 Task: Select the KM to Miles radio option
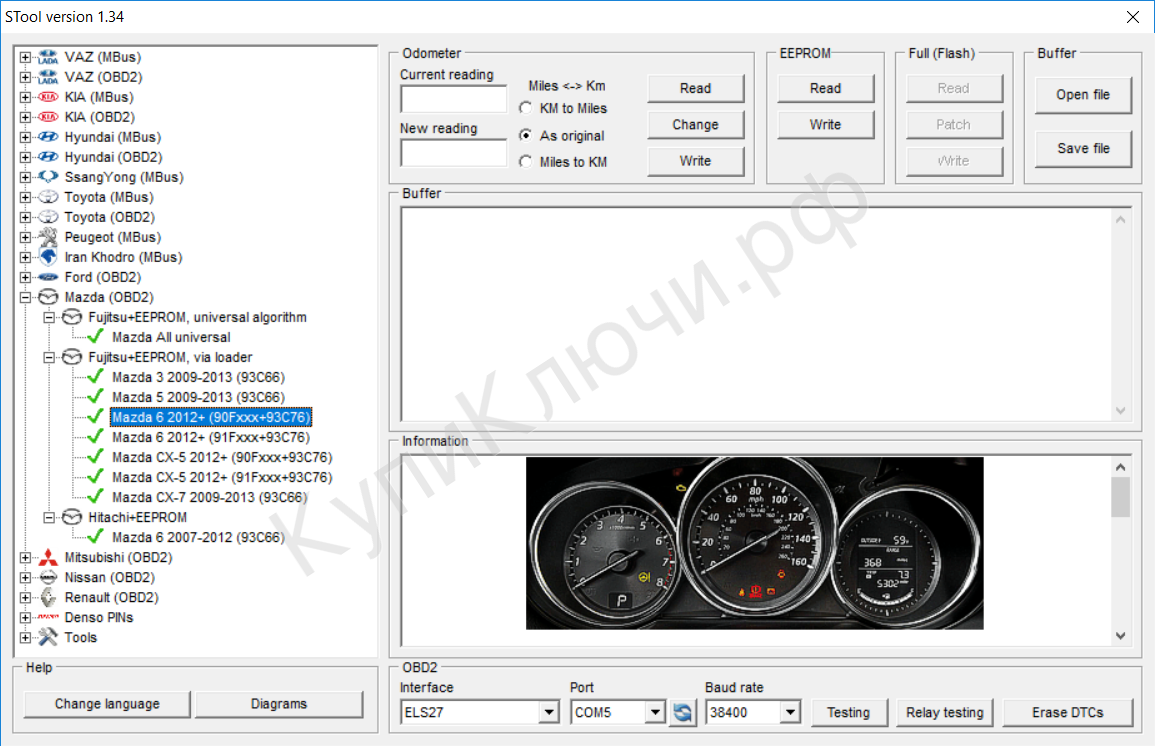[526, 108]
